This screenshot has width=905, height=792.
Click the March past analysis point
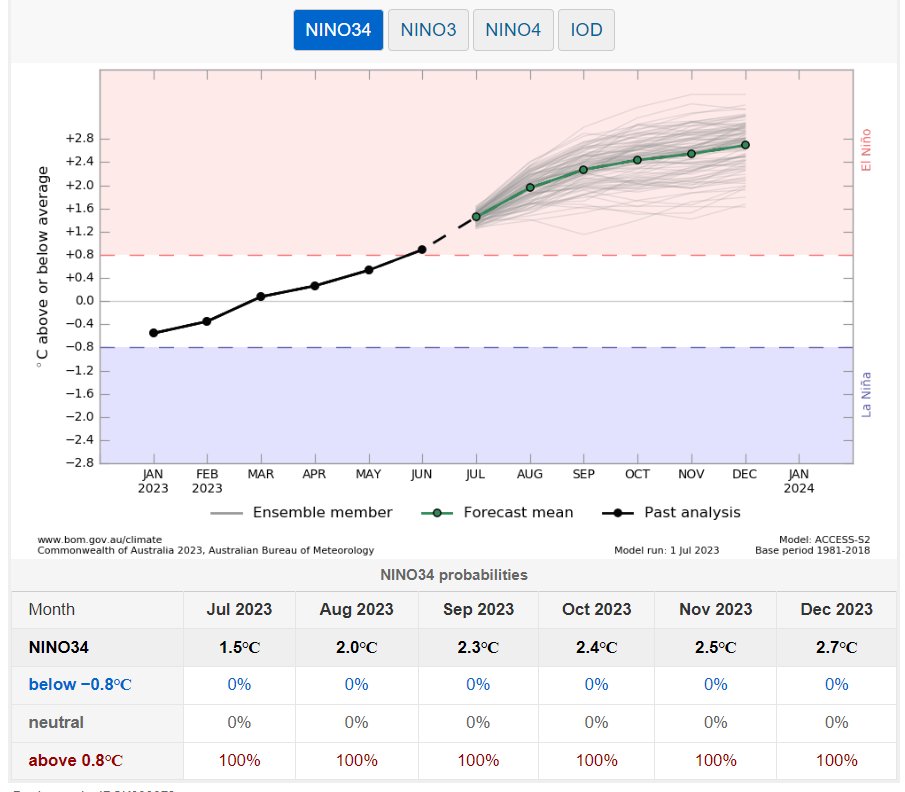(261, 297)
